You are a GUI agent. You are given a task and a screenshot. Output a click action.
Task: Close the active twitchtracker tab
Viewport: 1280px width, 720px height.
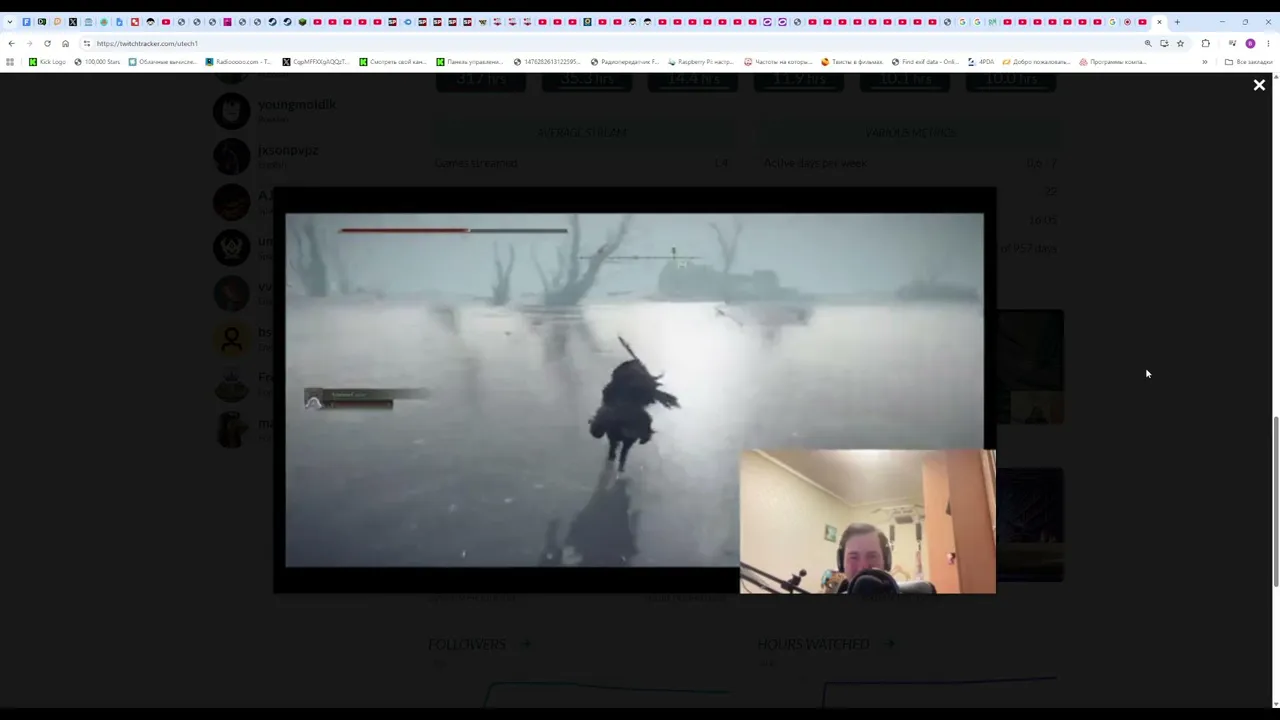click(1159, 22)
